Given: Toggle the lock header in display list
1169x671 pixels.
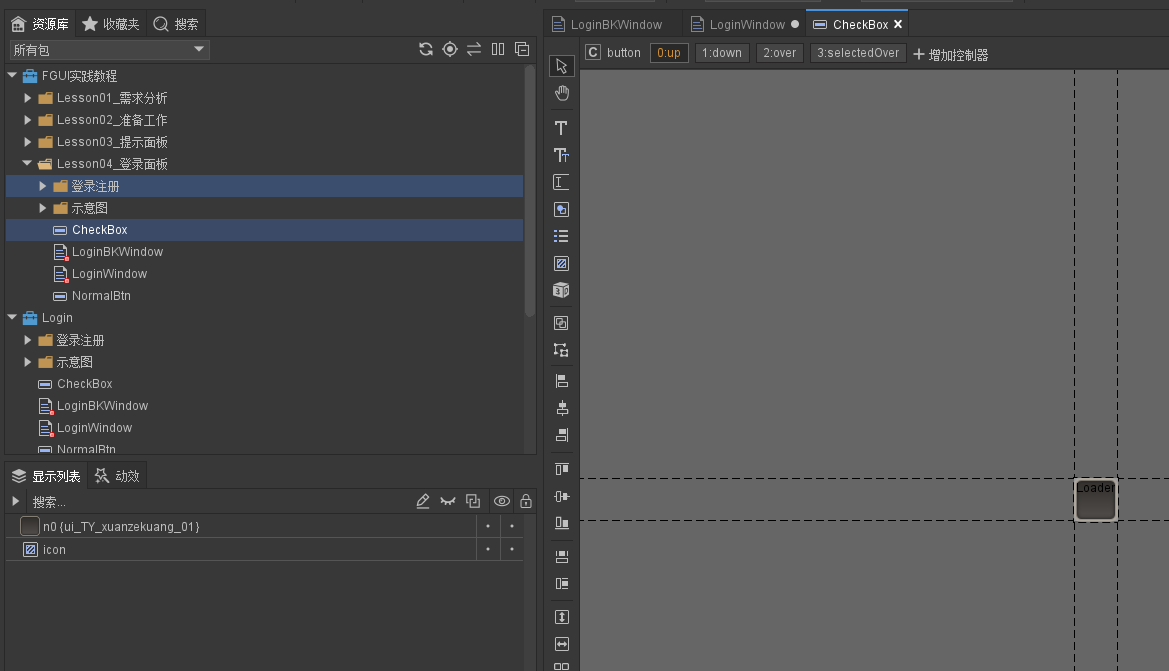Looking at the screenshot, I should pyautogui.click(x=526, y=501).
